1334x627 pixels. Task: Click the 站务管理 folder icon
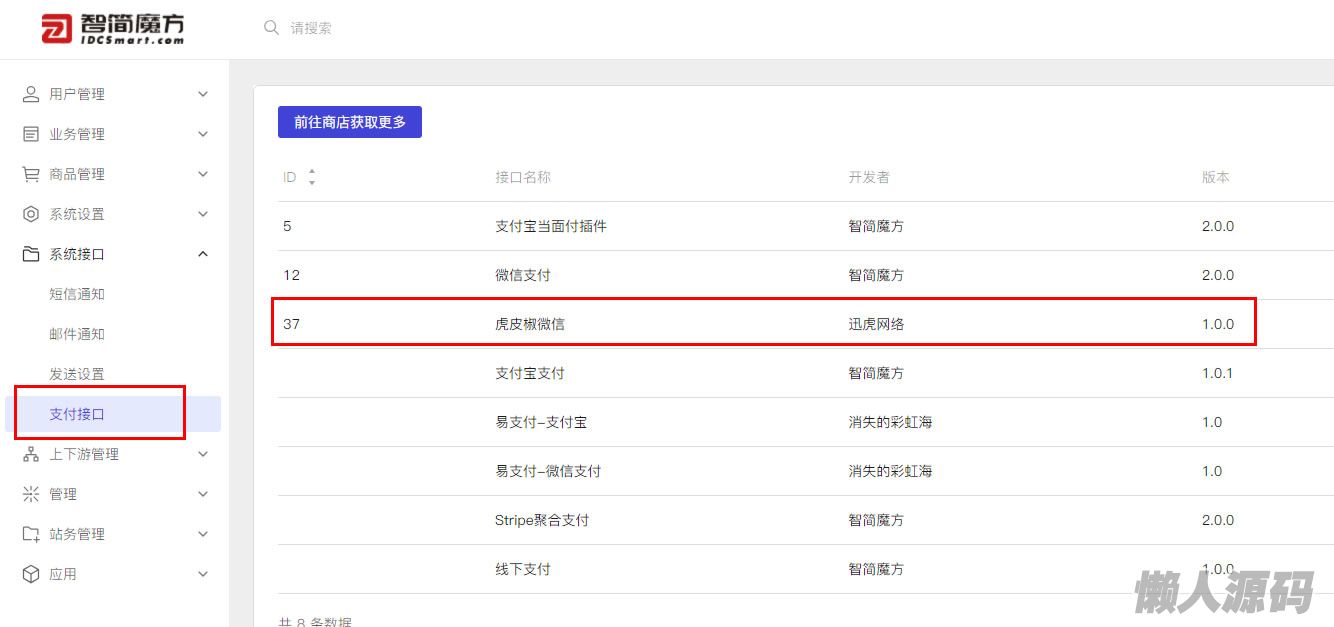pos(31,534)
